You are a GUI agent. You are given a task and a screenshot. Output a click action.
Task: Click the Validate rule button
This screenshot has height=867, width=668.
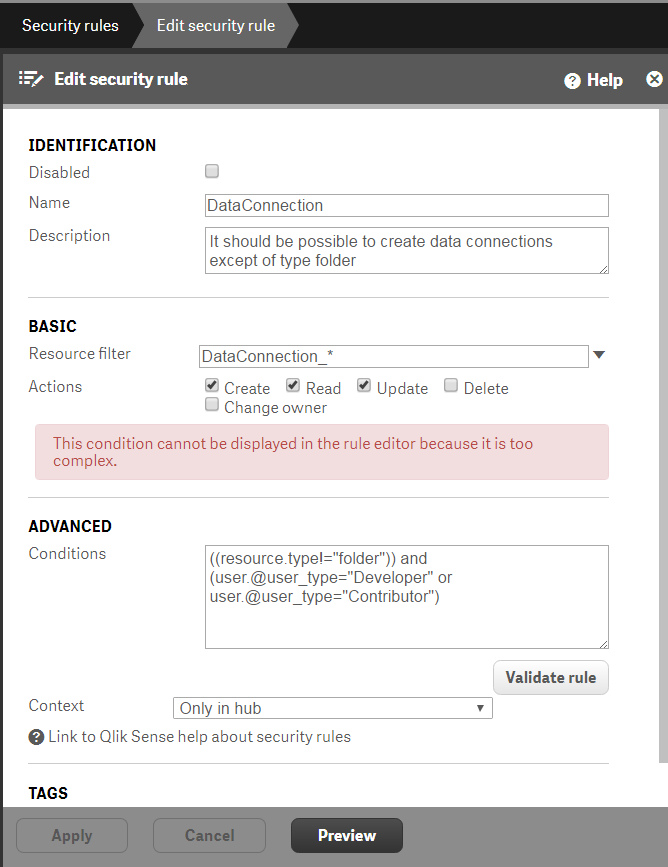click(x=551, y=677)
